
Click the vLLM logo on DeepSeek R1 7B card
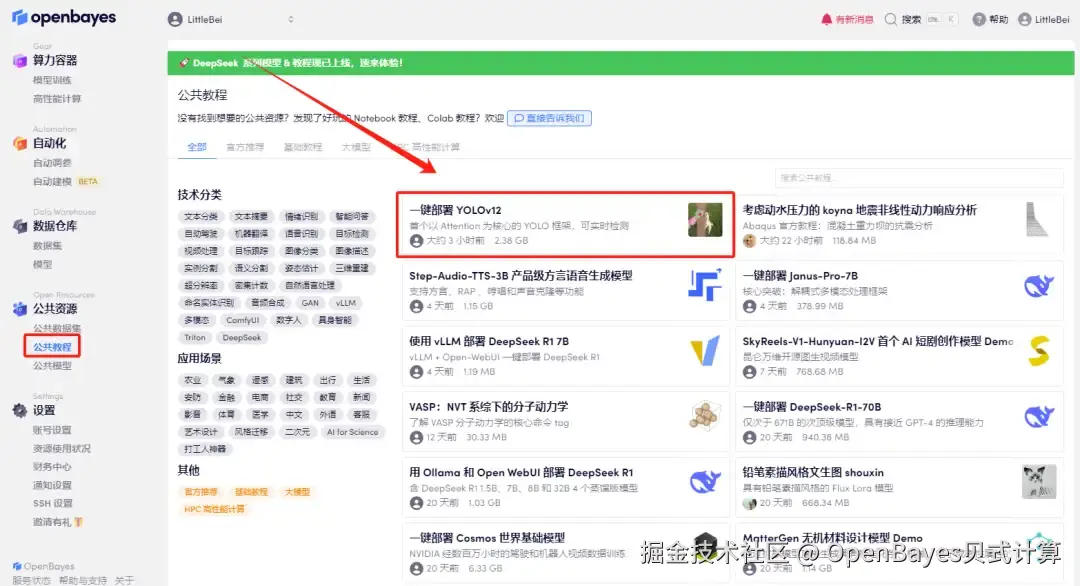point(705,350)
